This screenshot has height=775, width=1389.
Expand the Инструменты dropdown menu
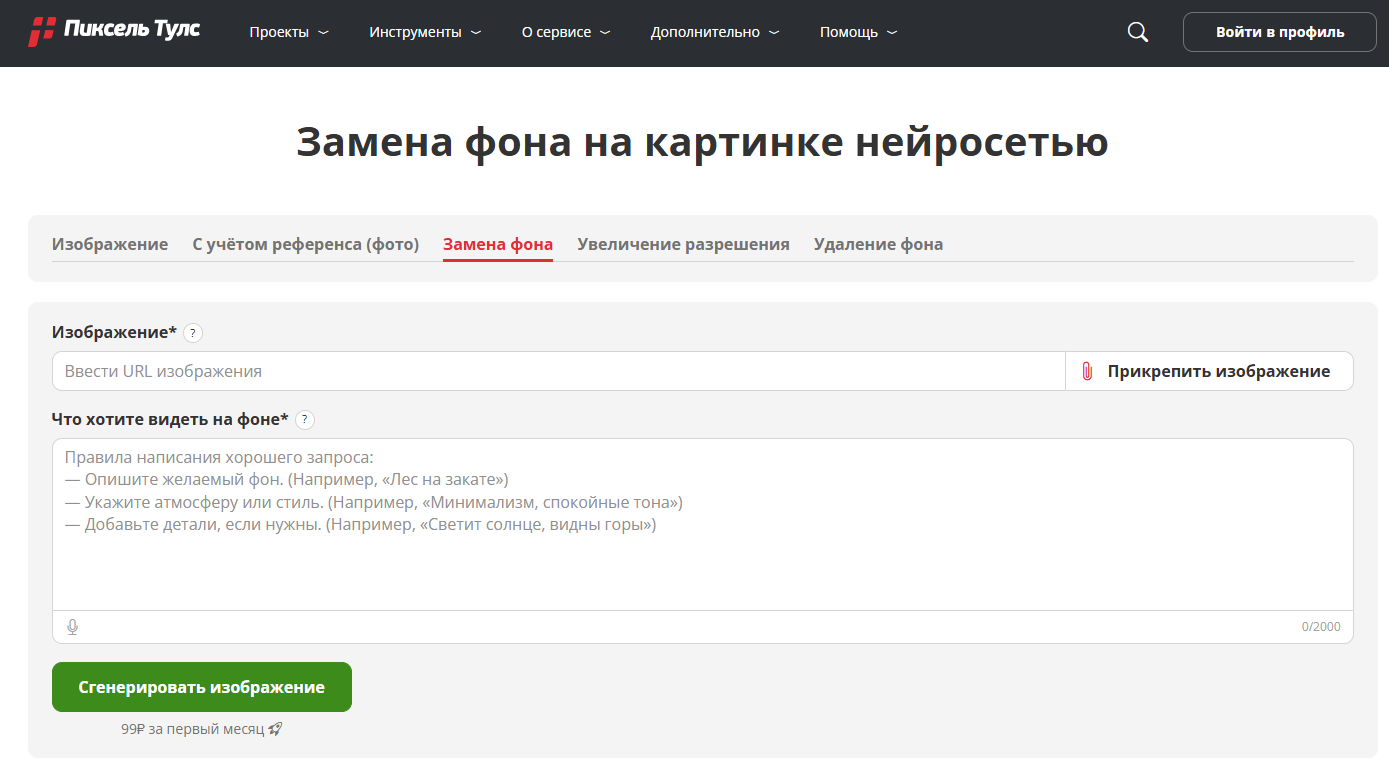(425, 32)
